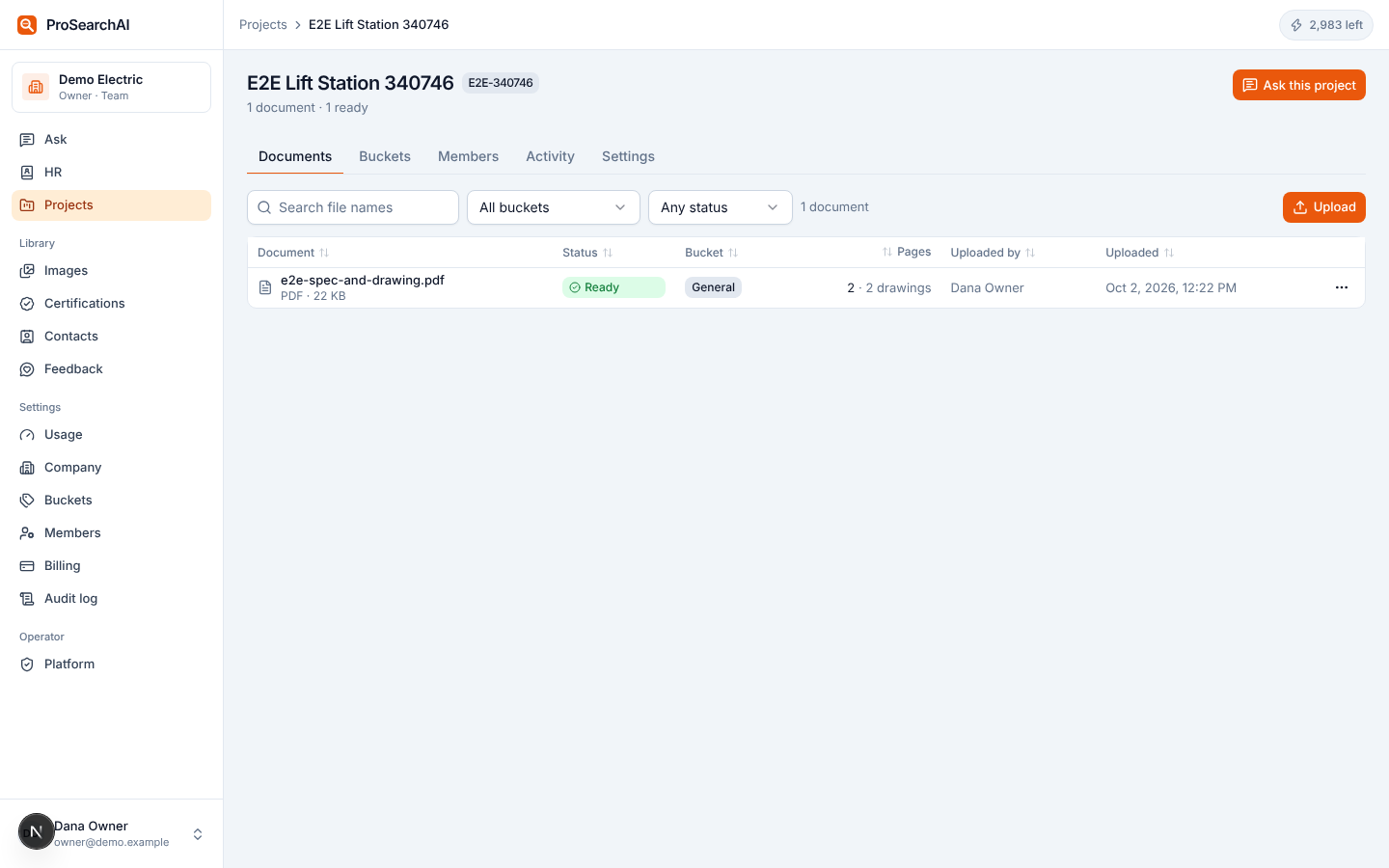Click the 2,983 left credits badge
The image size is (1389, 868).
point(1326,25)
